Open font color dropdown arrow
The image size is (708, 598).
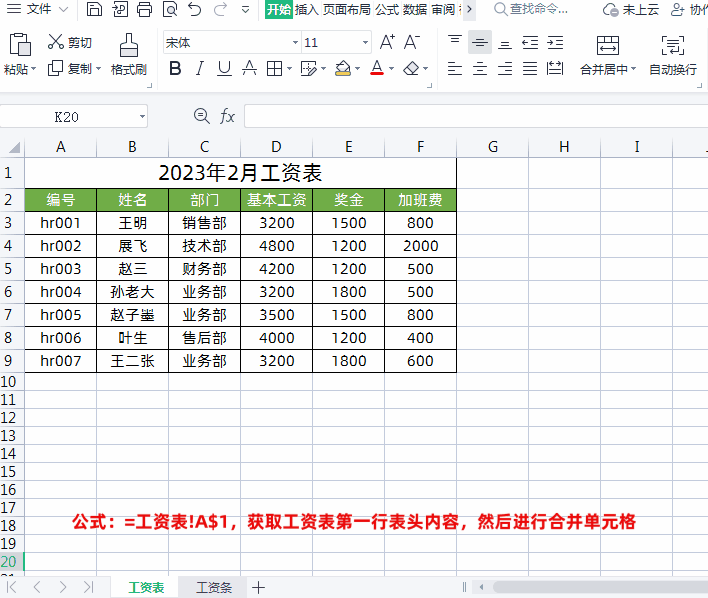pyautogui.click(x=391, y=69)
